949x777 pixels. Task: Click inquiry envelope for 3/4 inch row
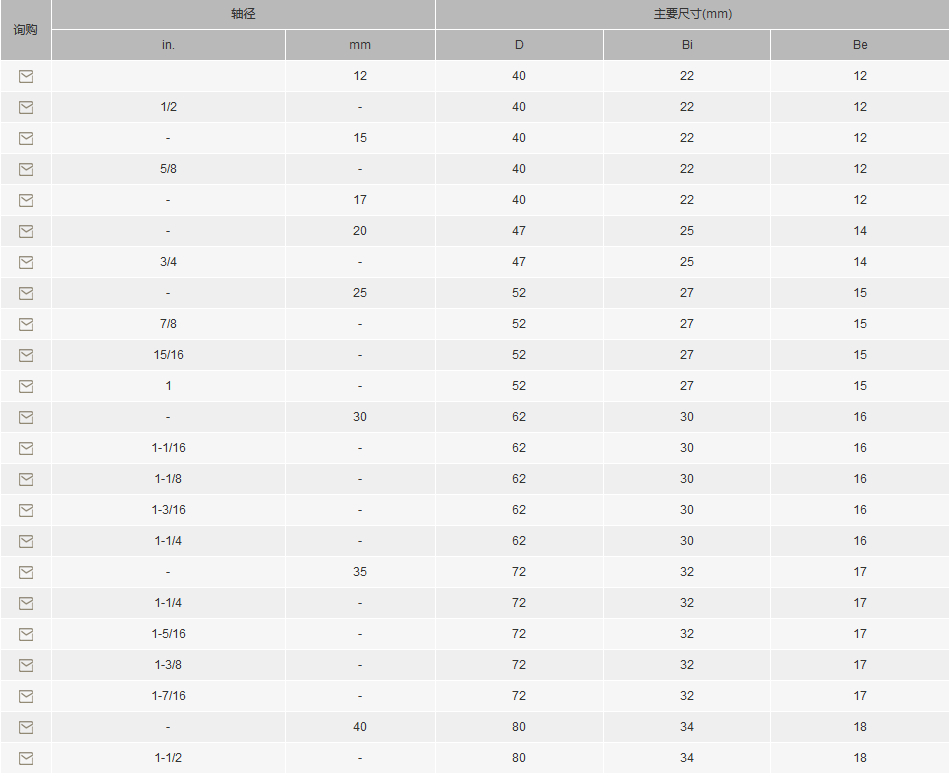click(26, 263)
